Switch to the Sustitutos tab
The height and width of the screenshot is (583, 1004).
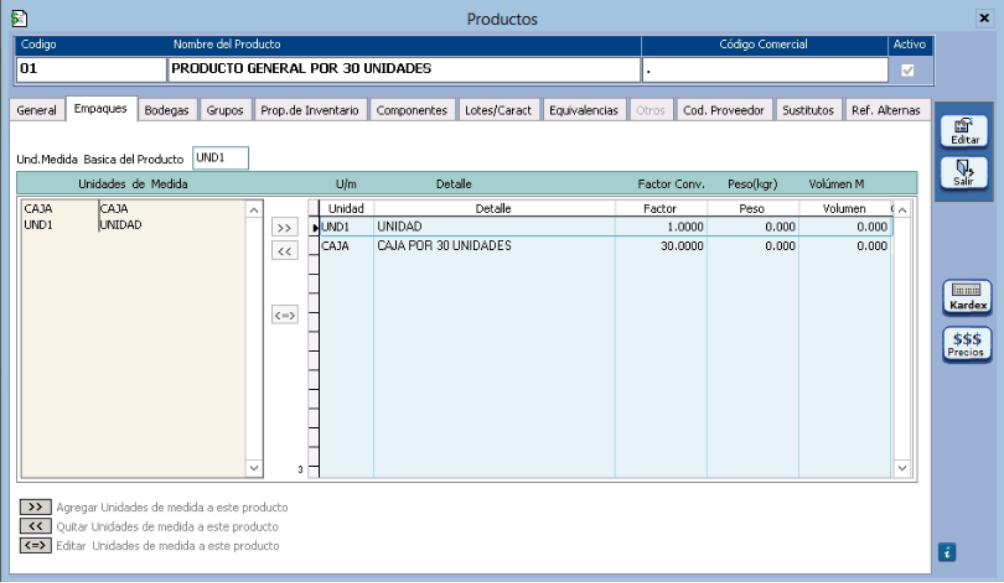(808, 110)
